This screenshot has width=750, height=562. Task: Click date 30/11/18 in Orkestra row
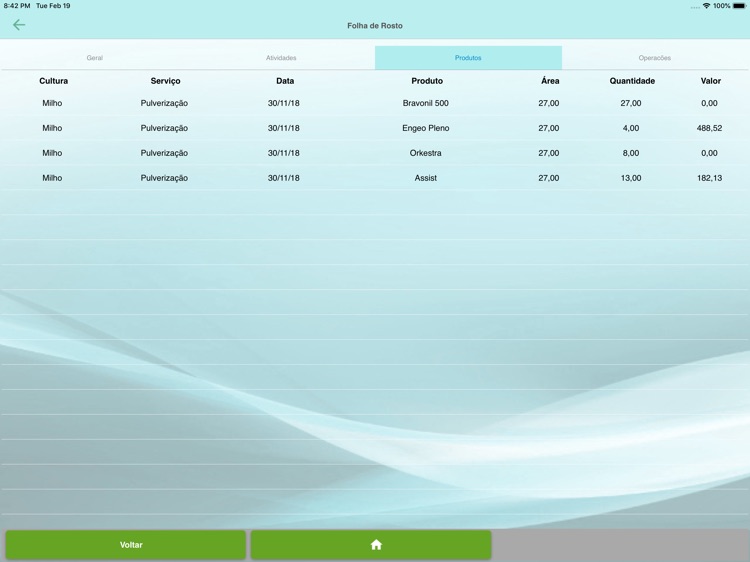[x=284, y=153]
